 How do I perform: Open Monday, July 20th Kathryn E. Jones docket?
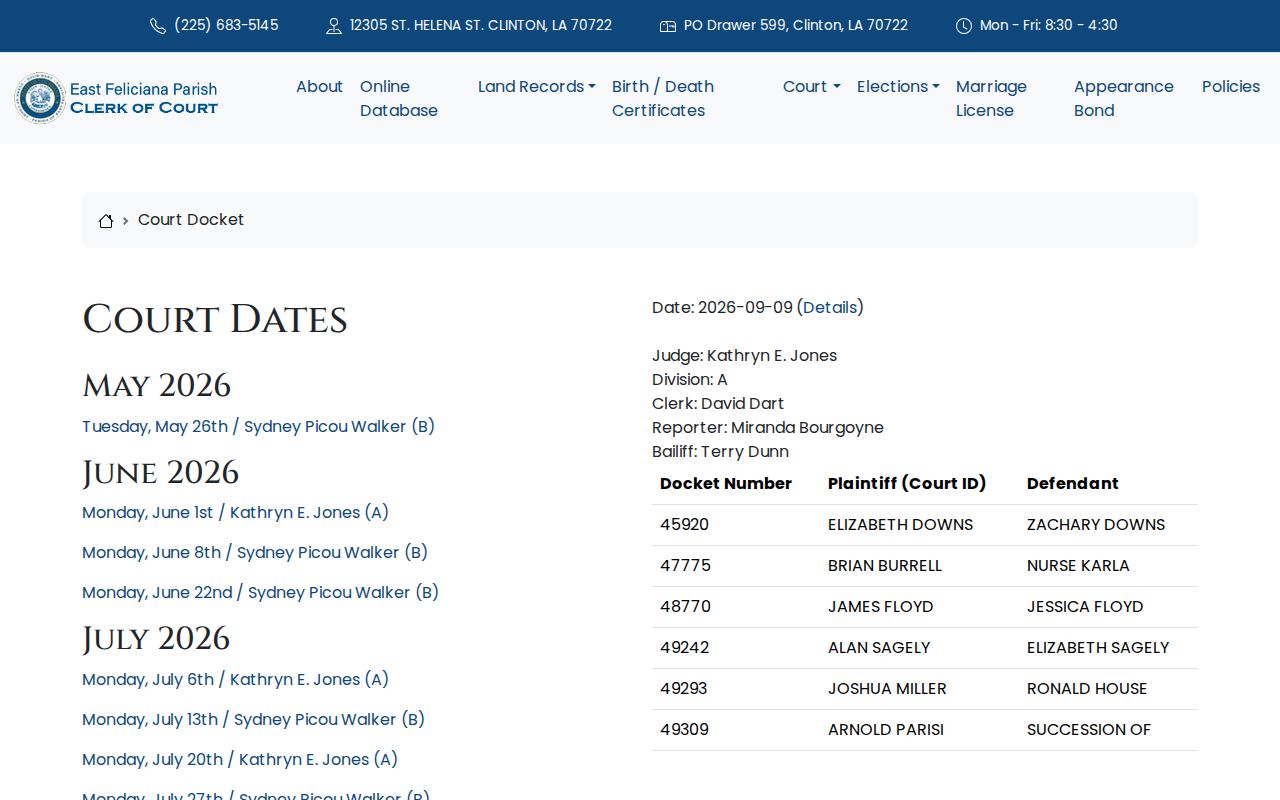[x=240, y=760]
